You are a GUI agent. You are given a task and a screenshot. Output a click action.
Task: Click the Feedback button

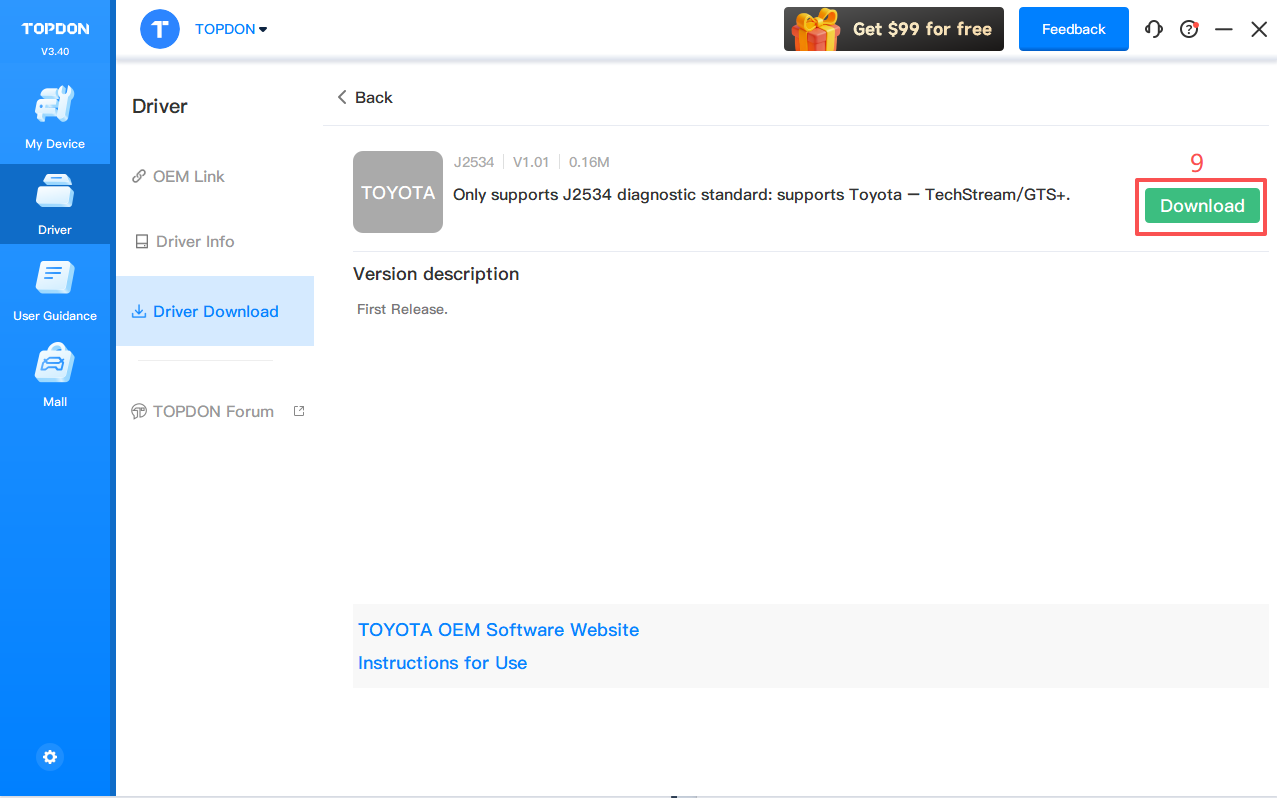click(1073, 29)
